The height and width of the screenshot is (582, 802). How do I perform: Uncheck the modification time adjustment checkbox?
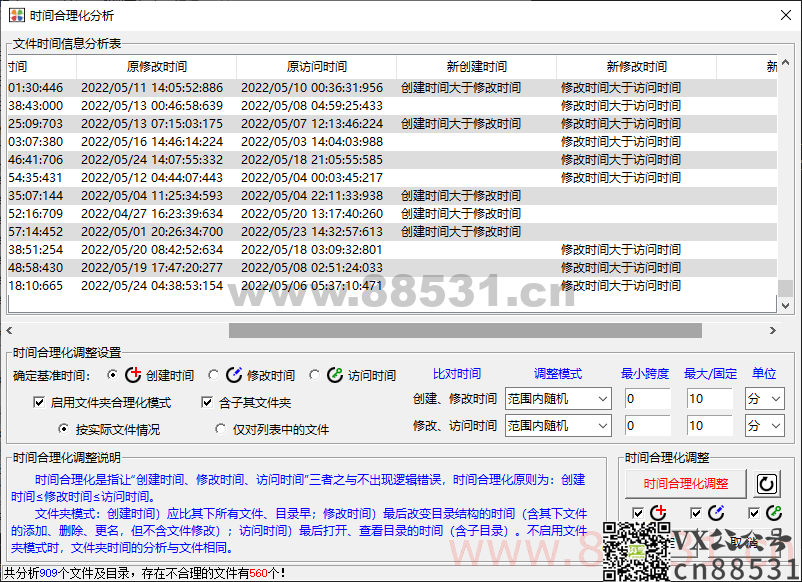[x=696, y=512]
